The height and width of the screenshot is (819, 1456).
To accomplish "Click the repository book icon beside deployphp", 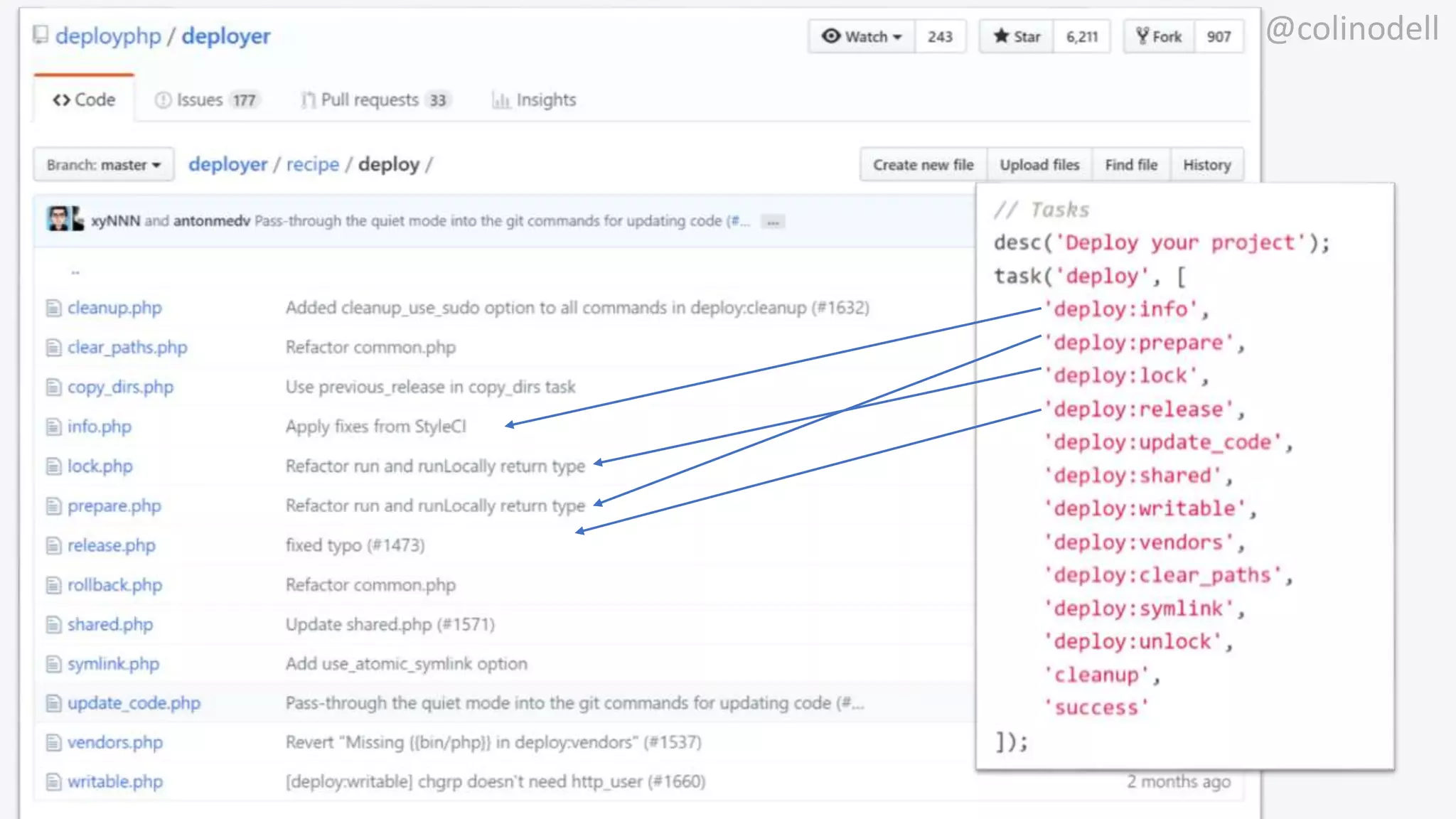I will (x=41, y=35).
